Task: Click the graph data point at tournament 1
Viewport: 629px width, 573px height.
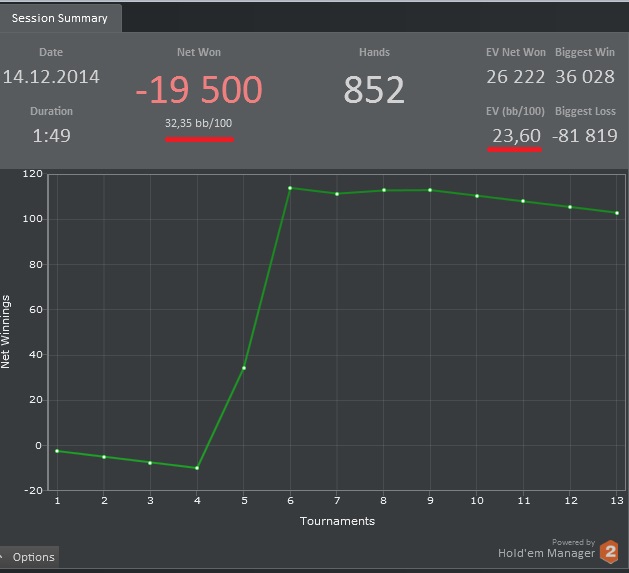Action: (x=57, y=451)
